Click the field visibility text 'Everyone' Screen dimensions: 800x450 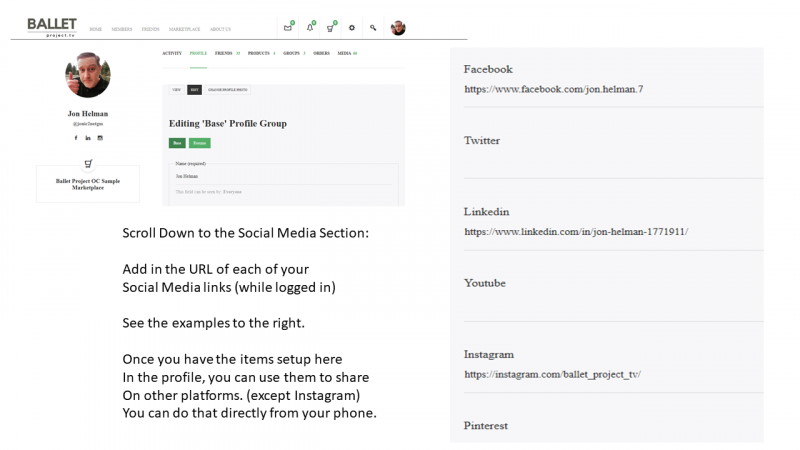coord(232,192)
